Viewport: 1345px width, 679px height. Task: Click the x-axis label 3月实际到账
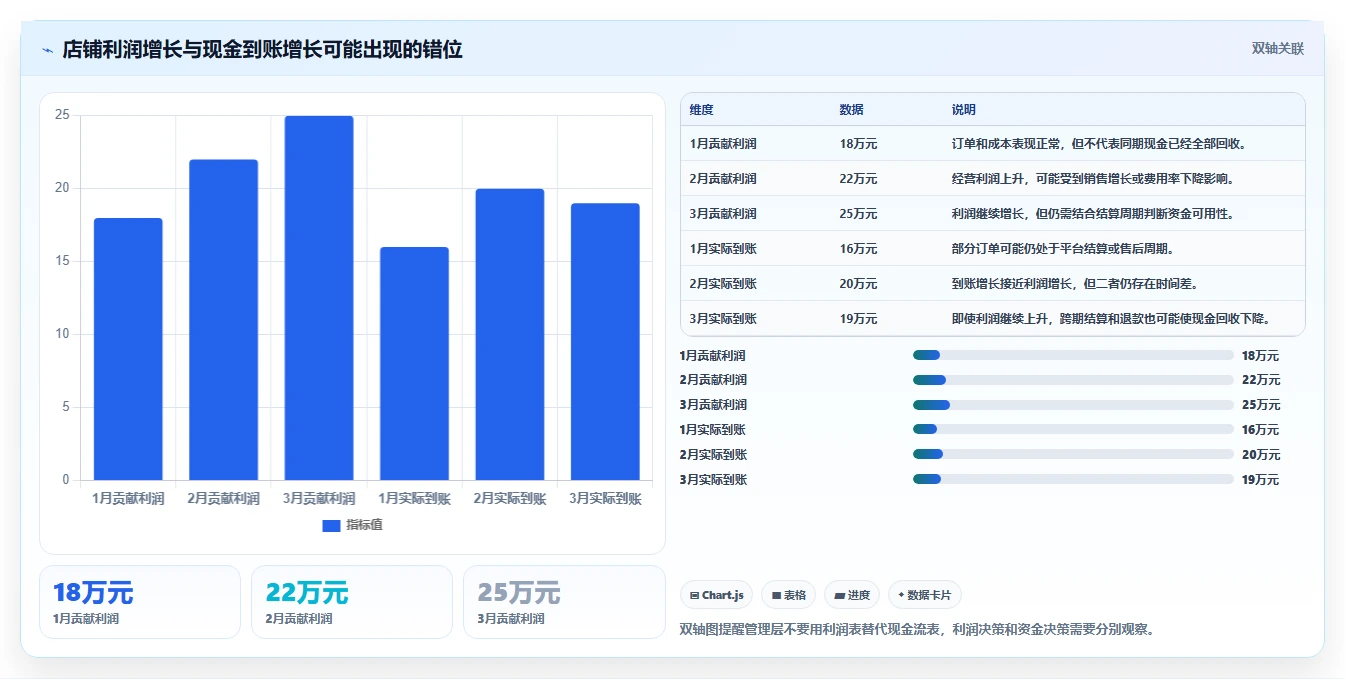605,498
